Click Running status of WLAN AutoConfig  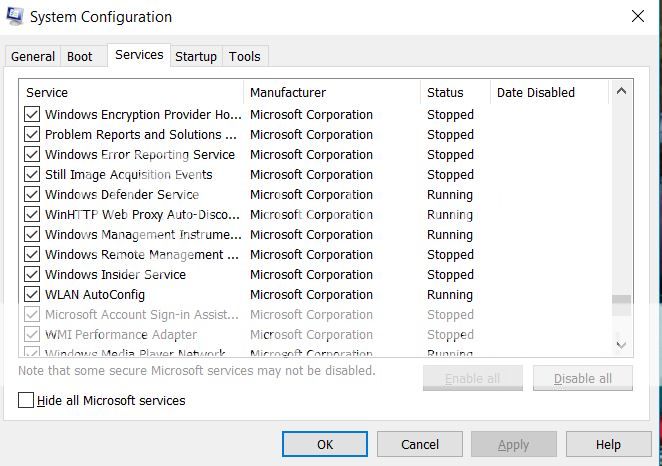click(450, 295)
